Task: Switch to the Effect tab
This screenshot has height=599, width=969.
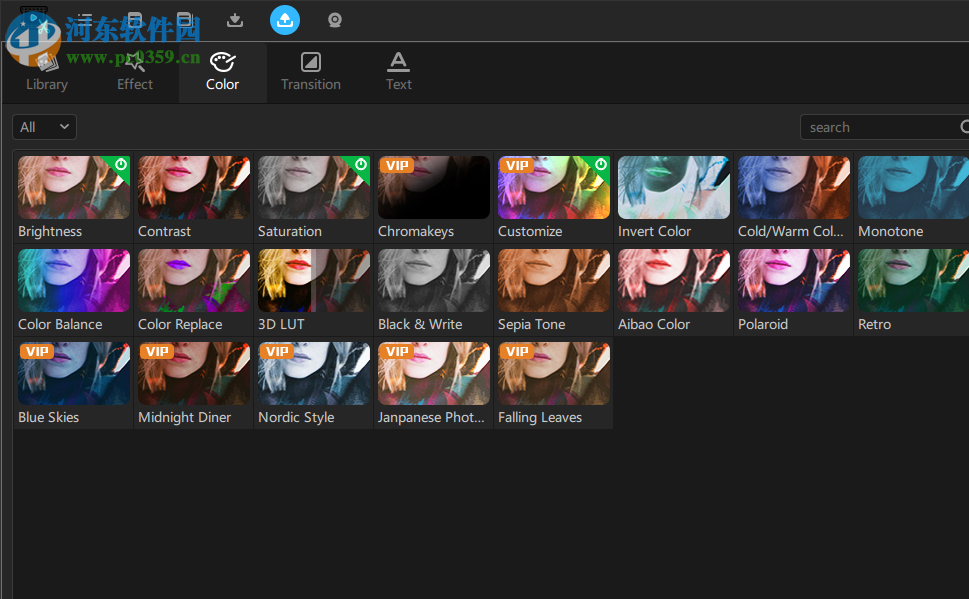Action: tap(134, 72)
